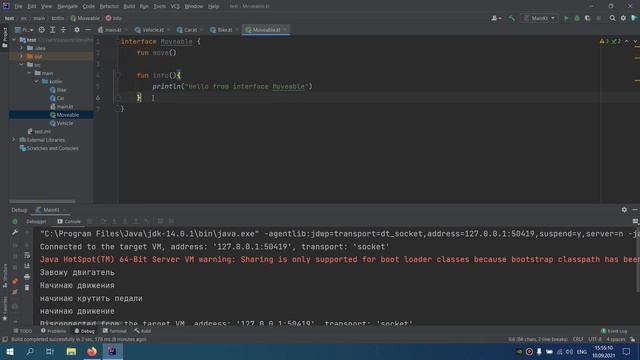Click the print console icon
Viewport: 640px width, 360px height.
pos(27,277)
